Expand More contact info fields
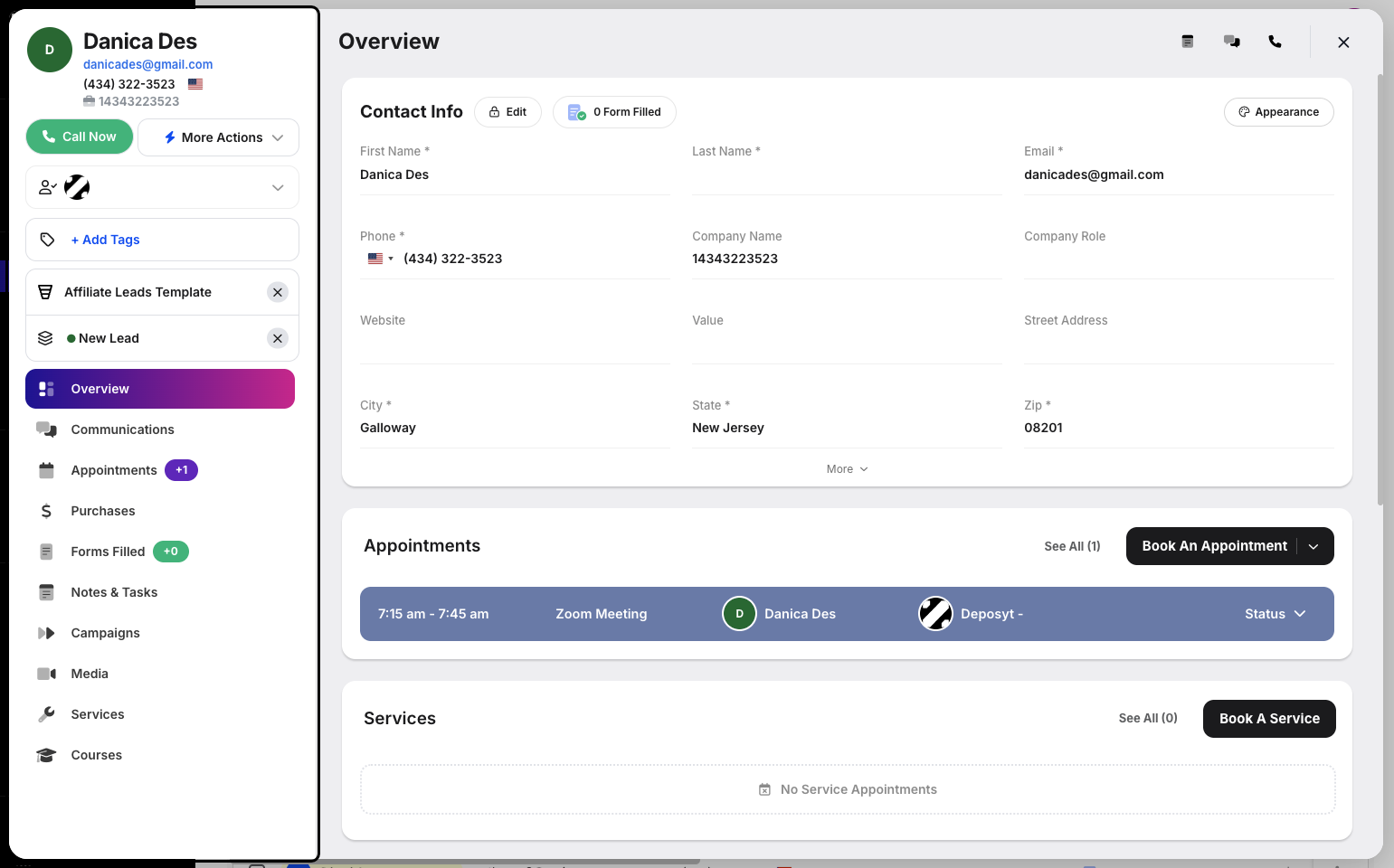 coord(847,469)
